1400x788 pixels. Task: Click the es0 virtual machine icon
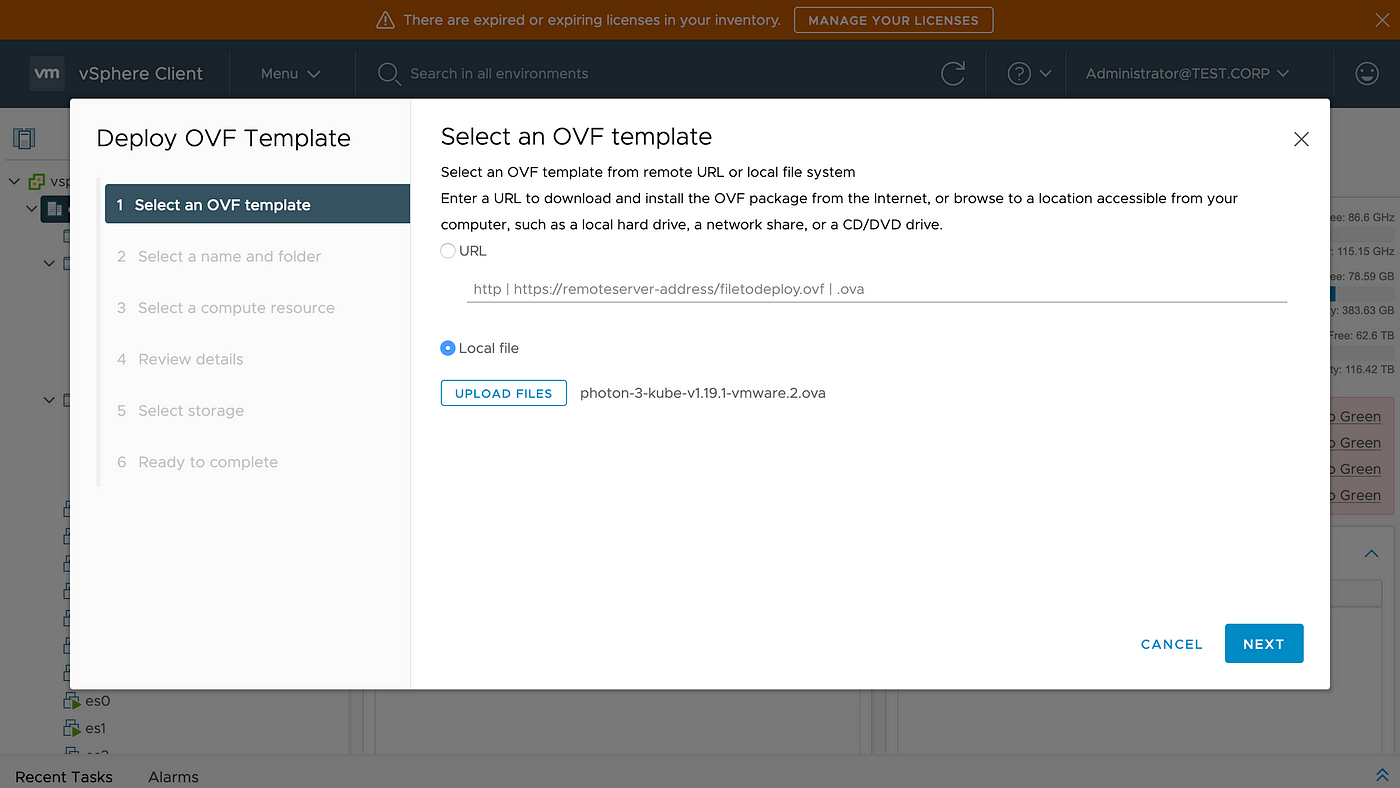pos(72,702)
